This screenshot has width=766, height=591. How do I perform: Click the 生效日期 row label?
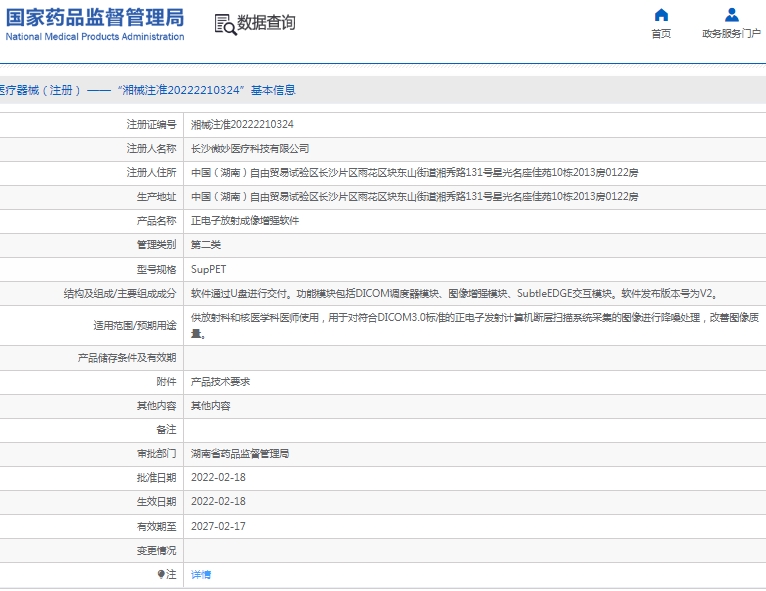coord(156,502)
